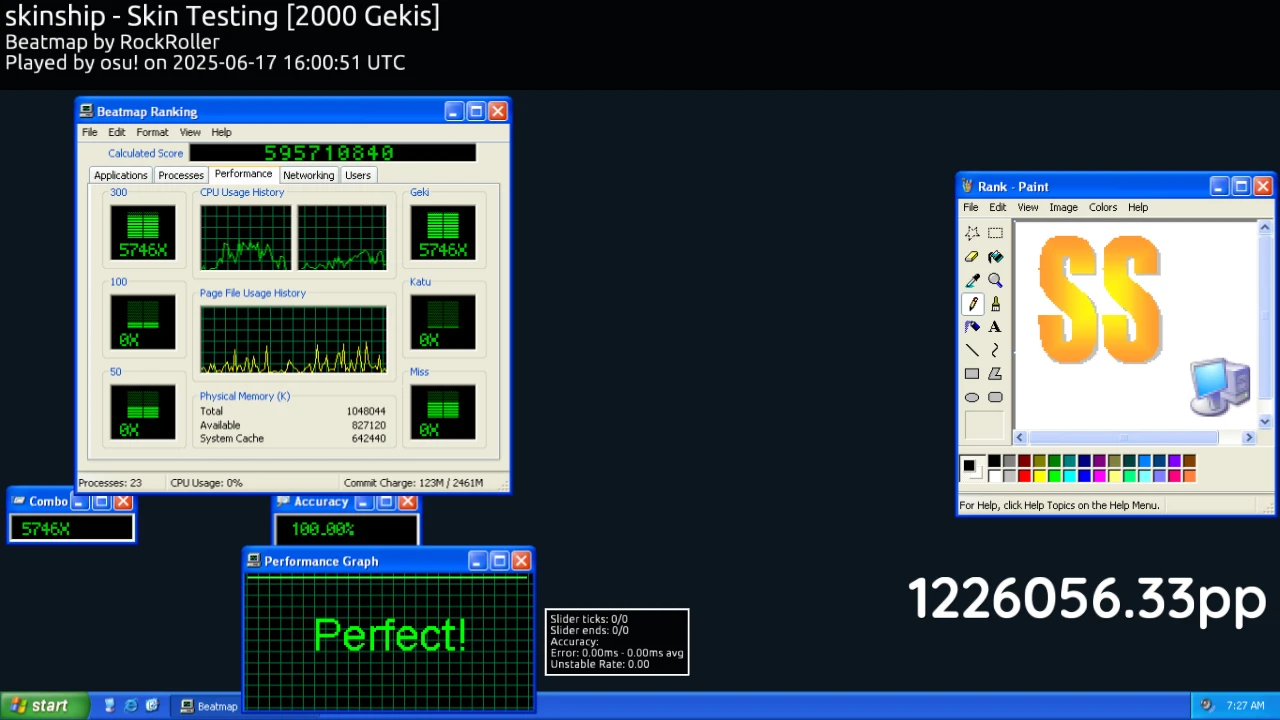The width and height of the screenshot is (1280, 720).
Task: Pick the red color swatch in palette
Action: click(1024, 475)
